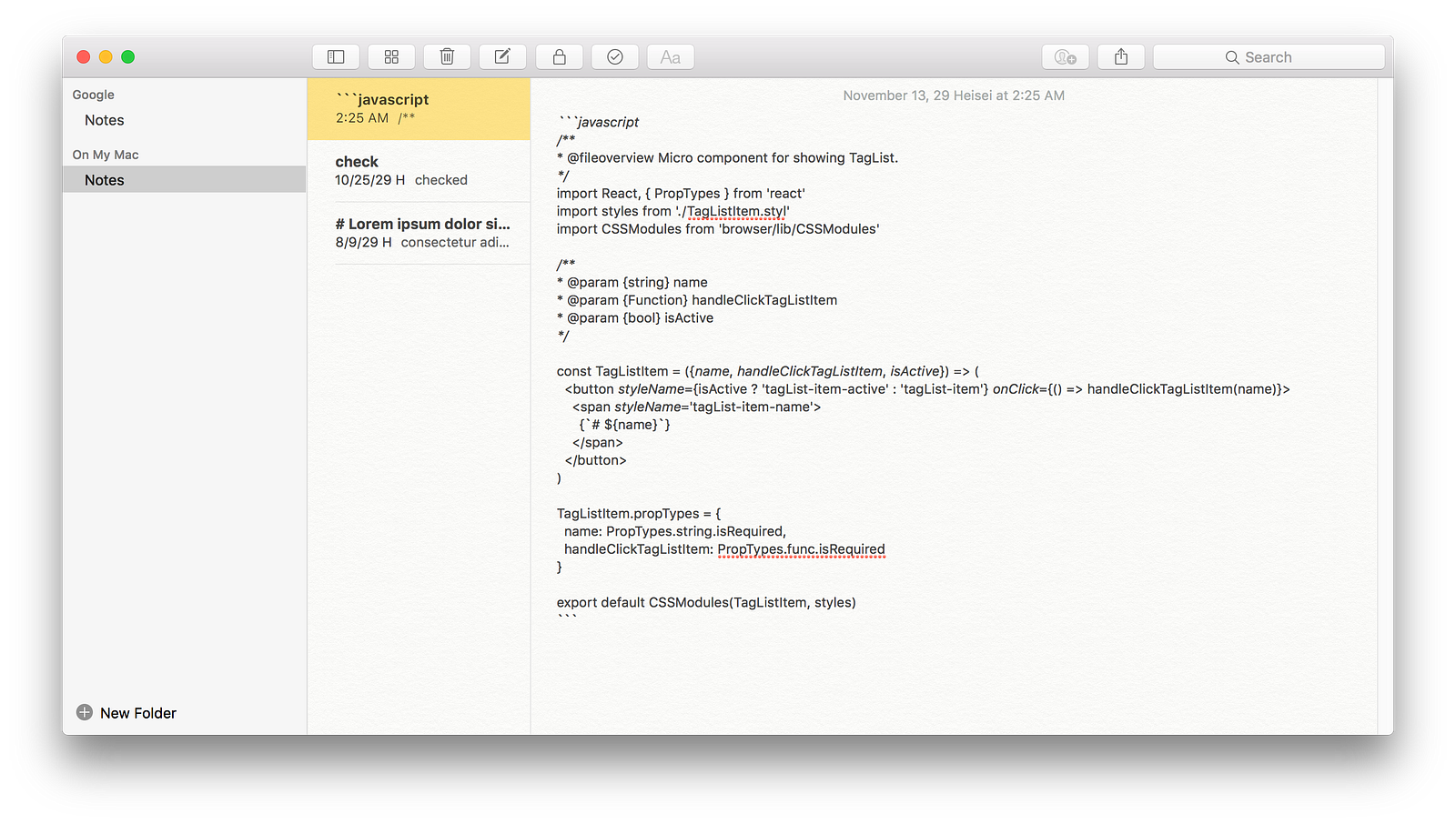This screenshot has width=1456, height=824.
Task: Open the Aa text format button
Action: [x=671, y=57]
